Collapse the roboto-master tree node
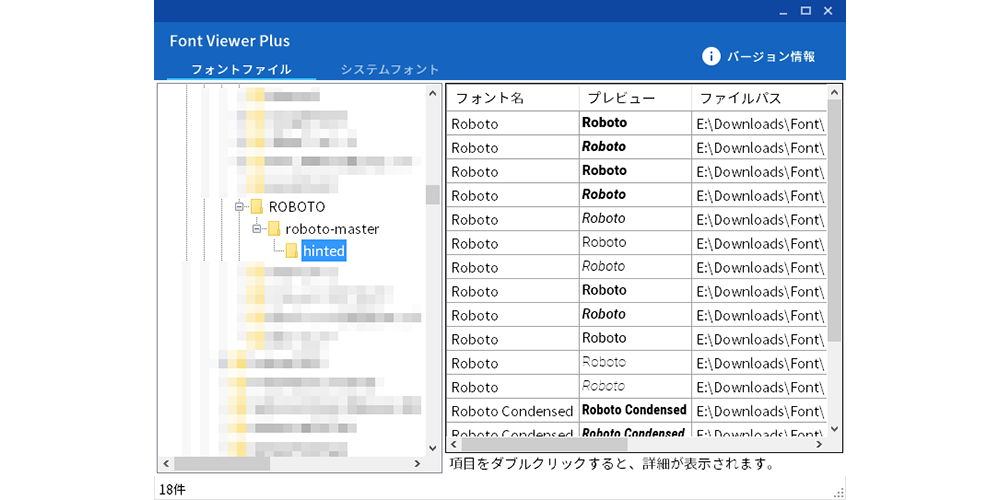 click(x=257, y=228)
